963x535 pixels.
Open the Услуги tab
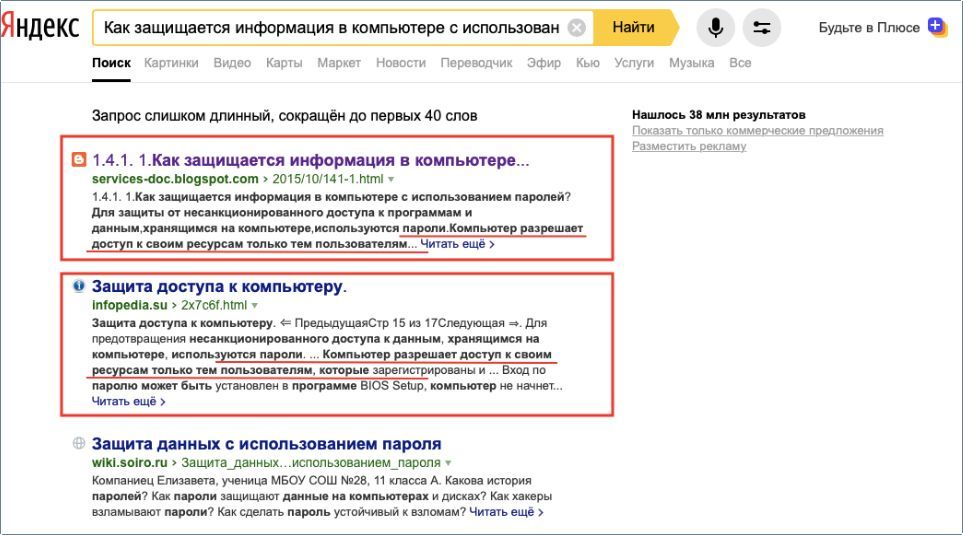click(x=634, y=63)
